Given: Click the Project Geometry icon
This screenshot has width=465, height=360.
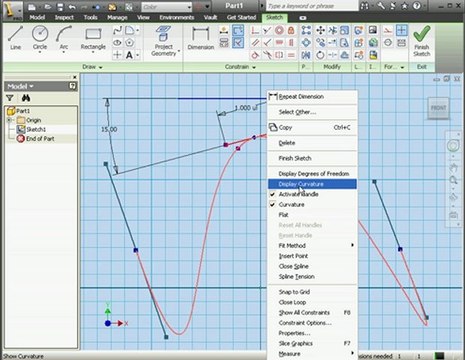Looking at the screenshot, I should tap(163, 33).
